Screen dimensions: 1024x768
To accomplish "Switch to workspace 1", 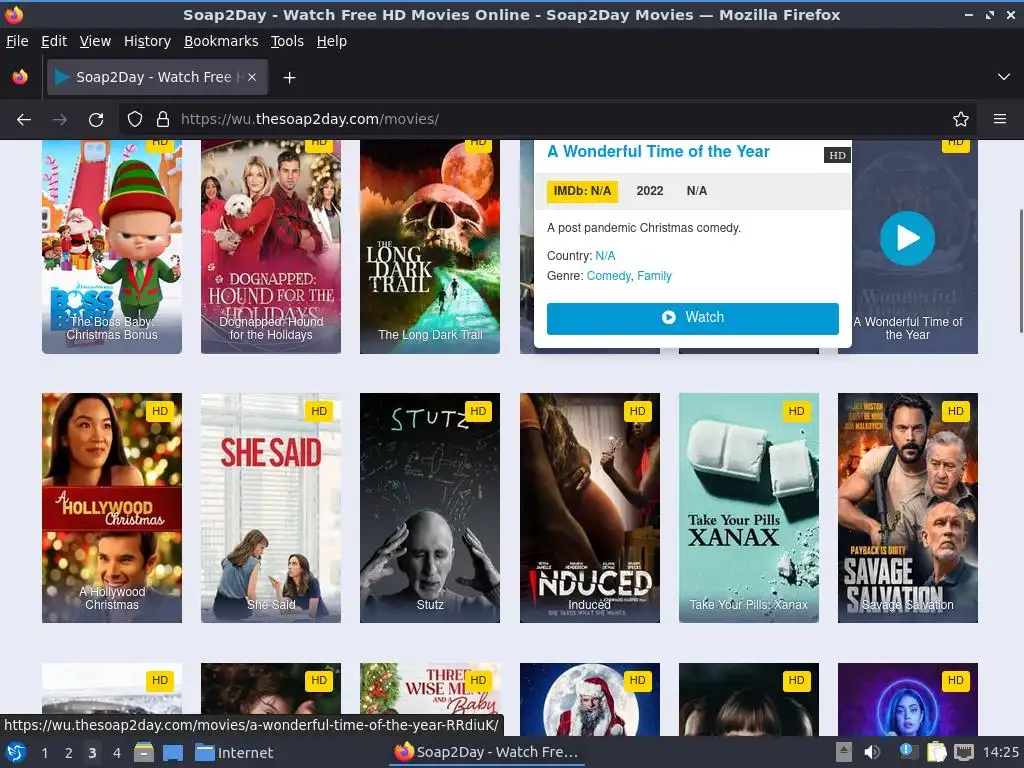I will tap(44, 753).
